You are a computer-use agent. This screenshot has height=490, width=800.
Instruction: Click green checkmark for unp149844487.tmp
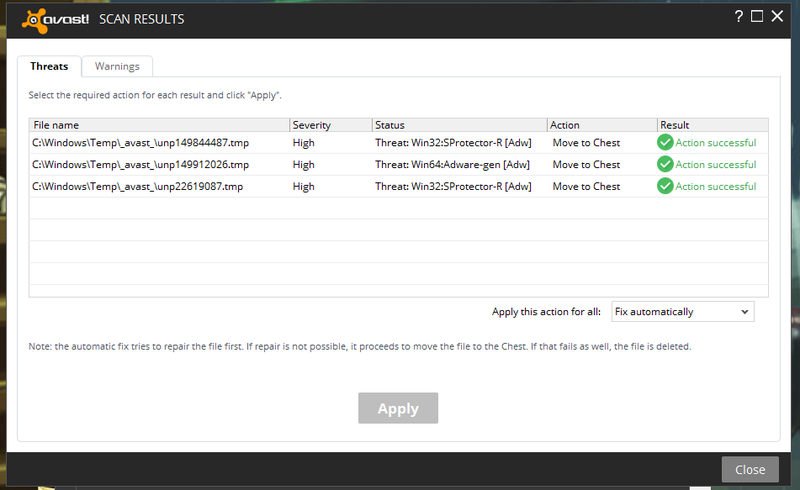click(665, 142)
